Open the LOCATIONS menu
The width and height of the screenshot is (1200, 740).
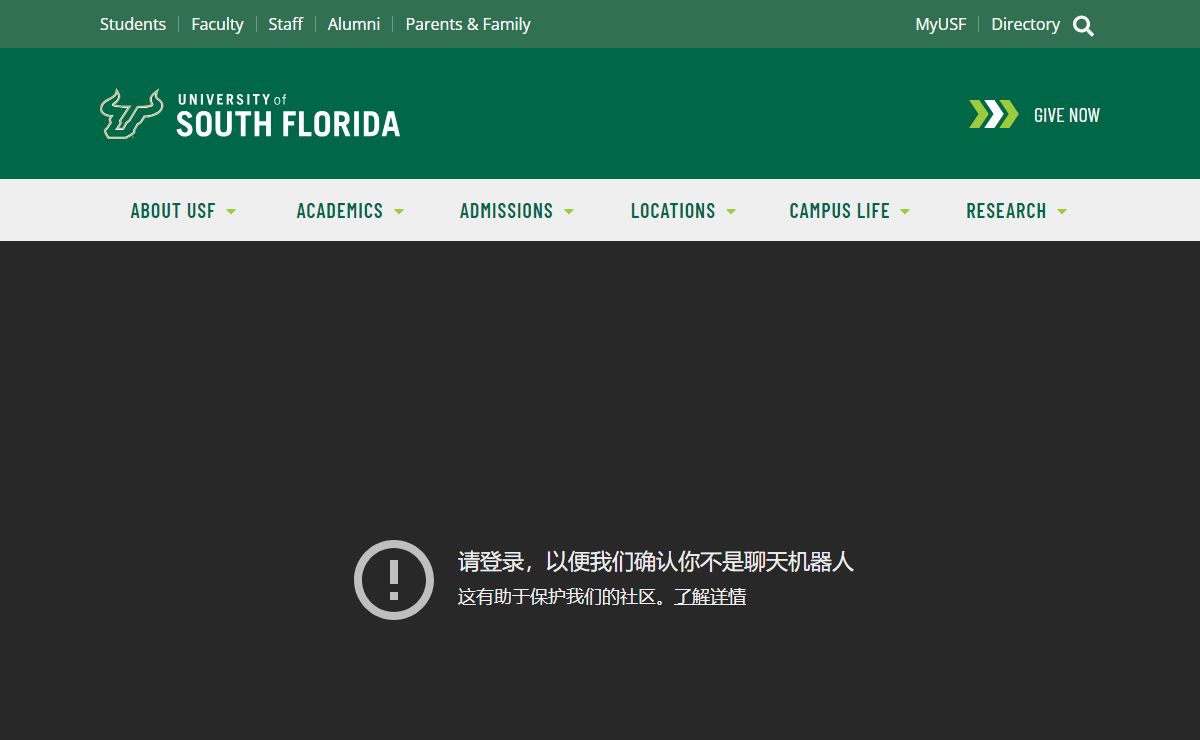click(673, 211)
